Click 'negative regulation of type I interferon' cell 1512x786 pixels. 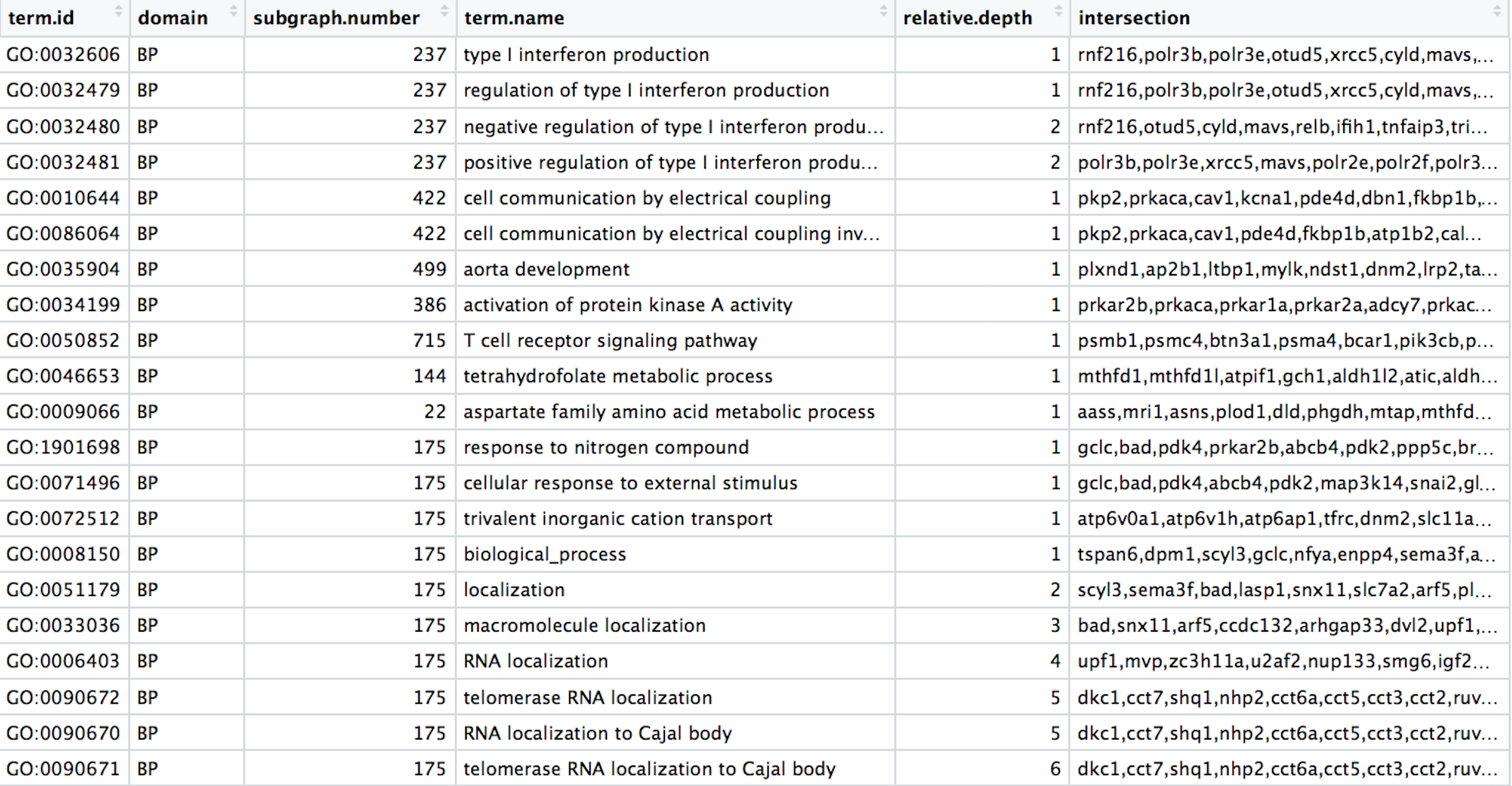click(675, 127)
